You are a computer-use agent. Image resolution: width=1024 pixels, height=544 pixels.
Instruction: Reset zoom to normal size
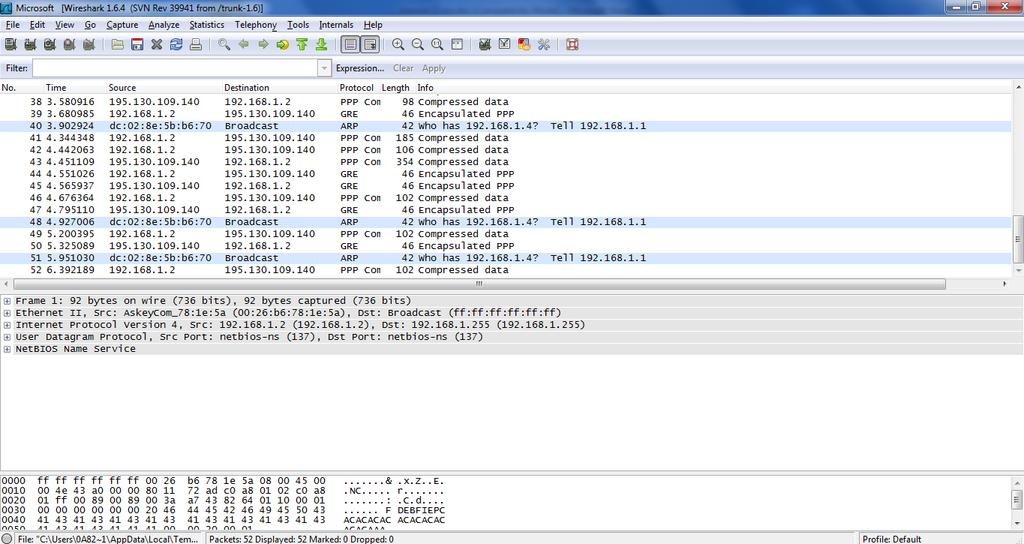coord(437,44)
